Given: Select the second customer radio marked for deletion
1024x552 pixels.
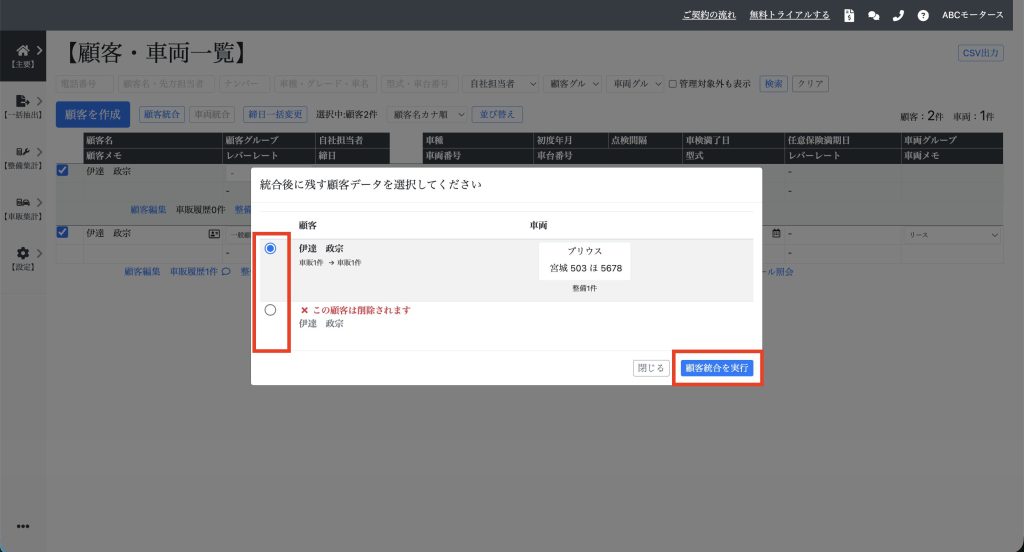Looking at the screenshot, I should (x=270, y=310).
